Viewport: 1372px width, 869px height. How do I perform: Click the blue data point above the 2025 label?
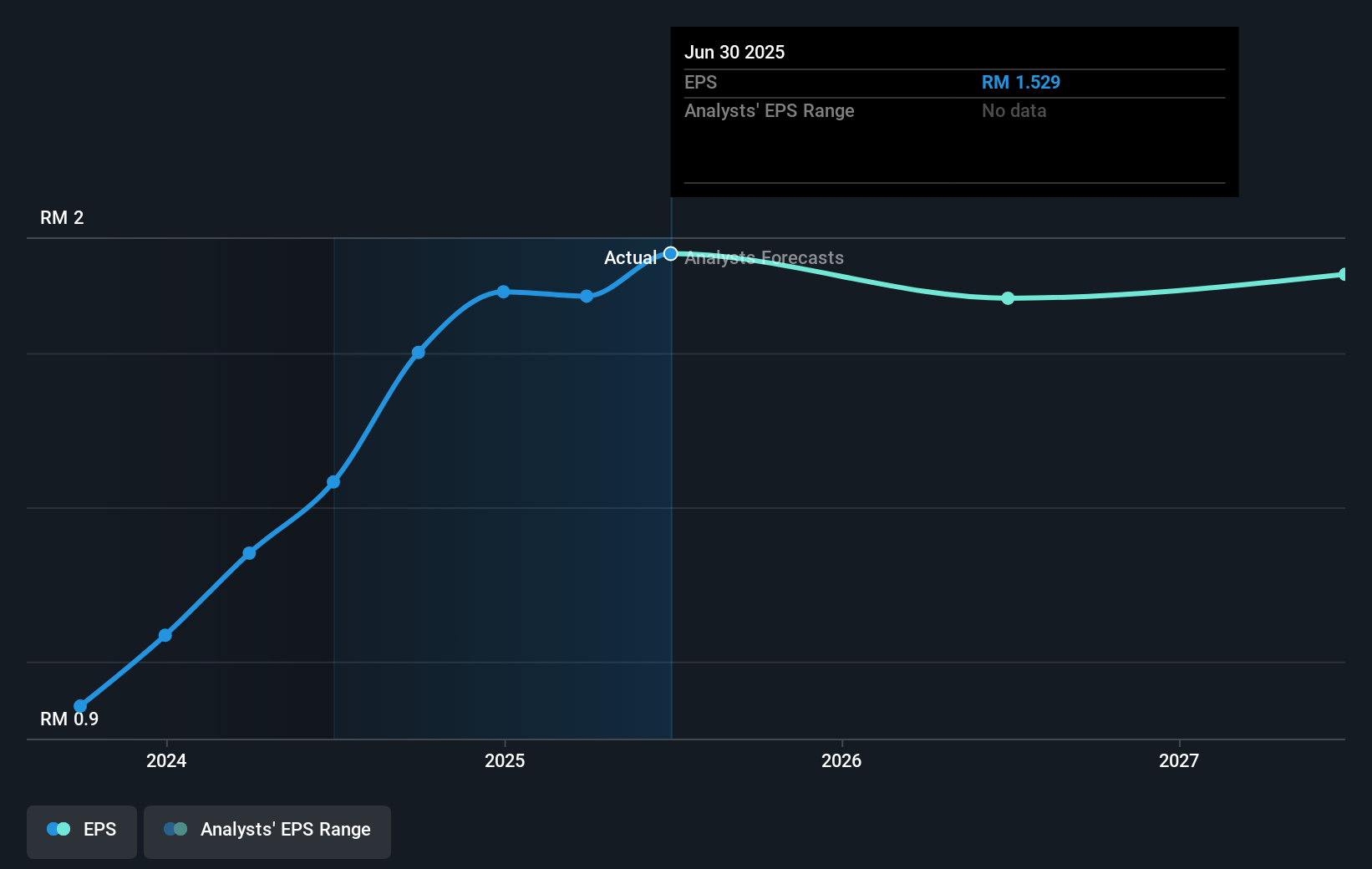tap(503, 292)
